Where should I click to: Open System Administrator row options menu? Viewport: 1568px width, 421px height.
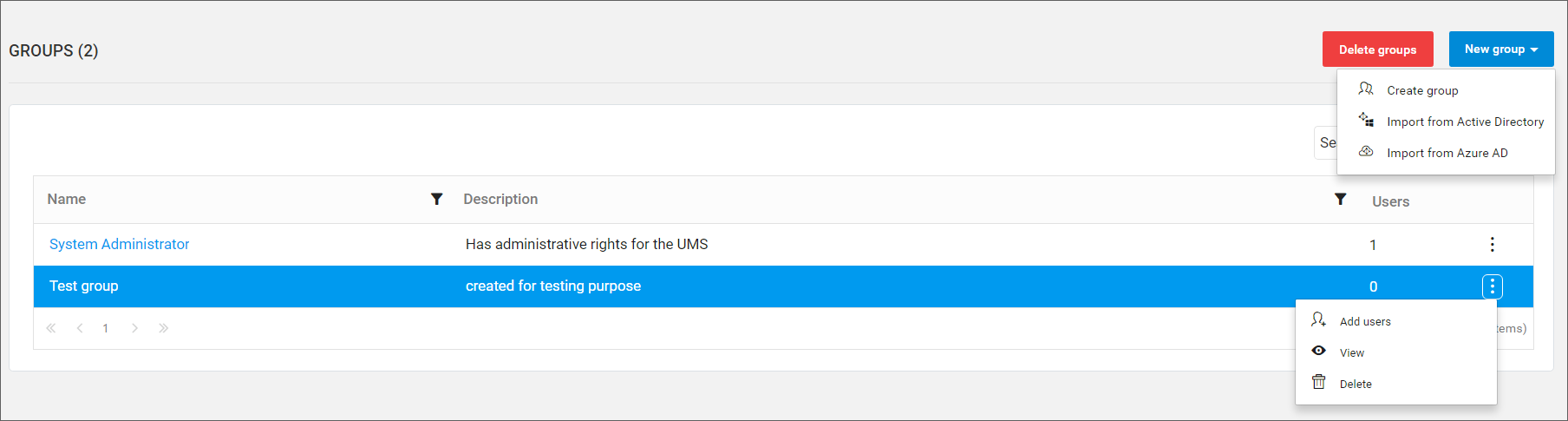tap(1492, 244)
